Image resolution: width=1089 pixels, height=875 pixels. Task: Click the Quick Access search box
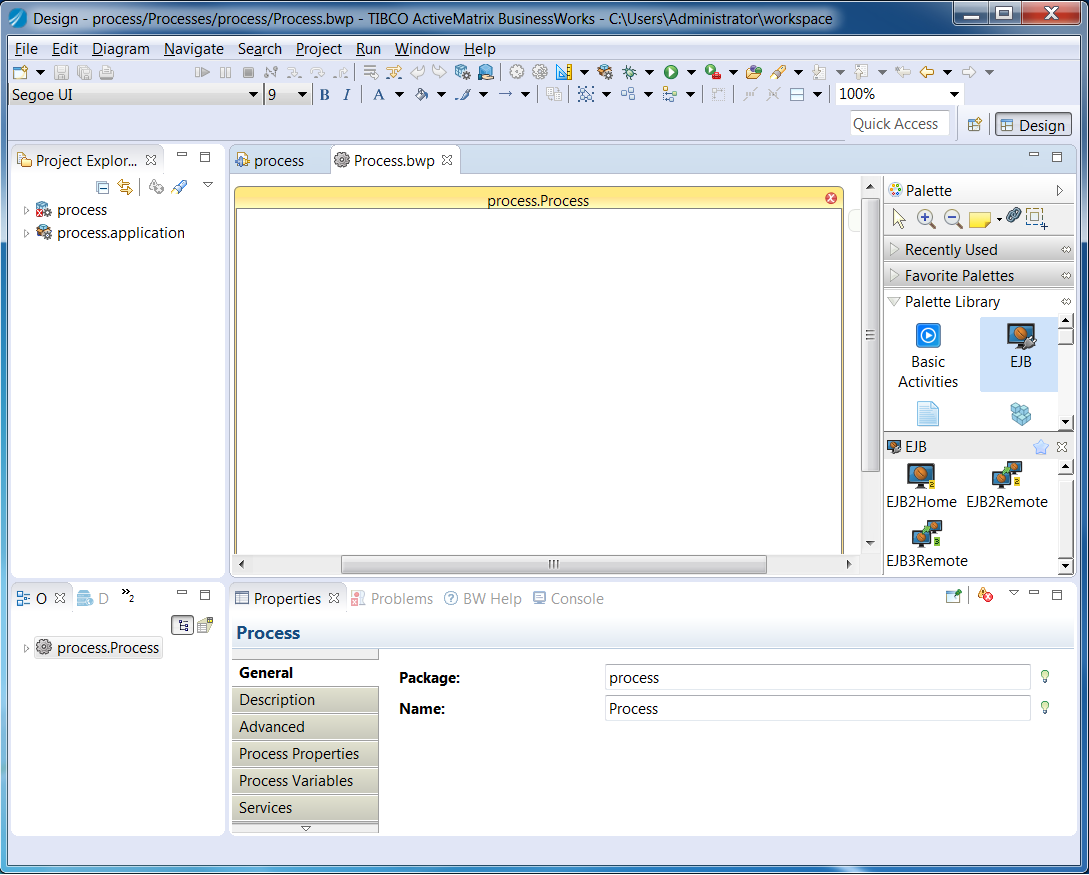tap(899, 124)
